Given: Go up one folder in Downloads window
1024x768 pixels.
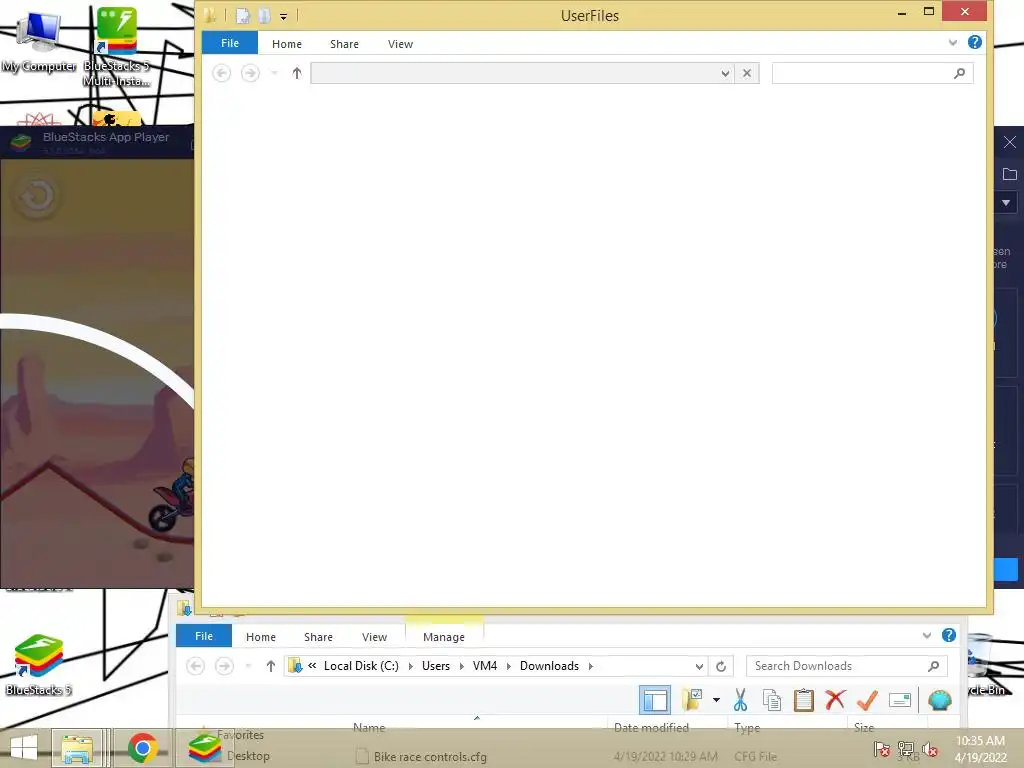Looking at the screenshot, I should pyautogui.click(x=271, y=666).
